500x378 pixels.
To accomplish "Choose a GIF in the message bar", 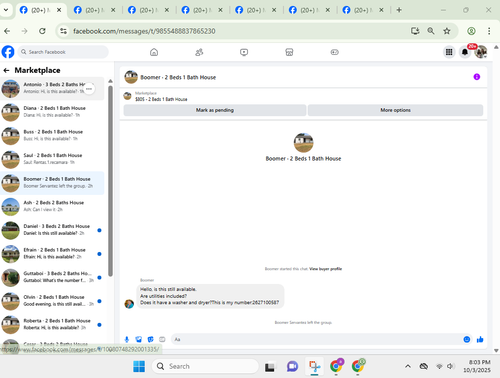I will click(x=162, y=339).
